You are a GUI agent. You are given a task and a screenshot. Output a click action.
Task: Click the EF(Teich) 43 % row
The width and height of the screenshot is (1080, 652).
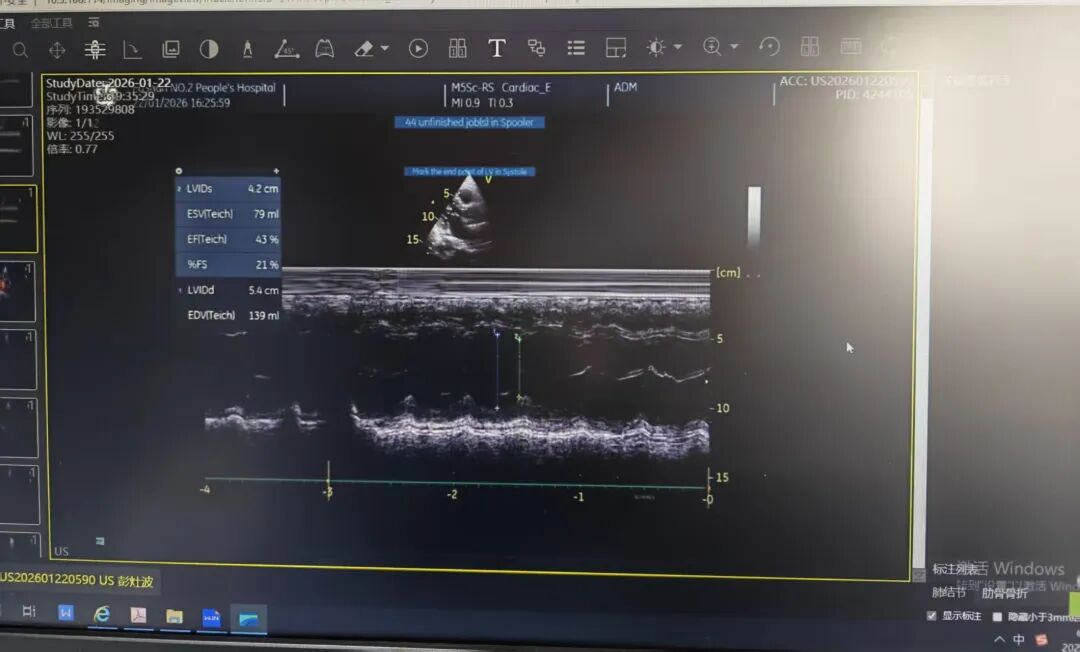[229, 240]
